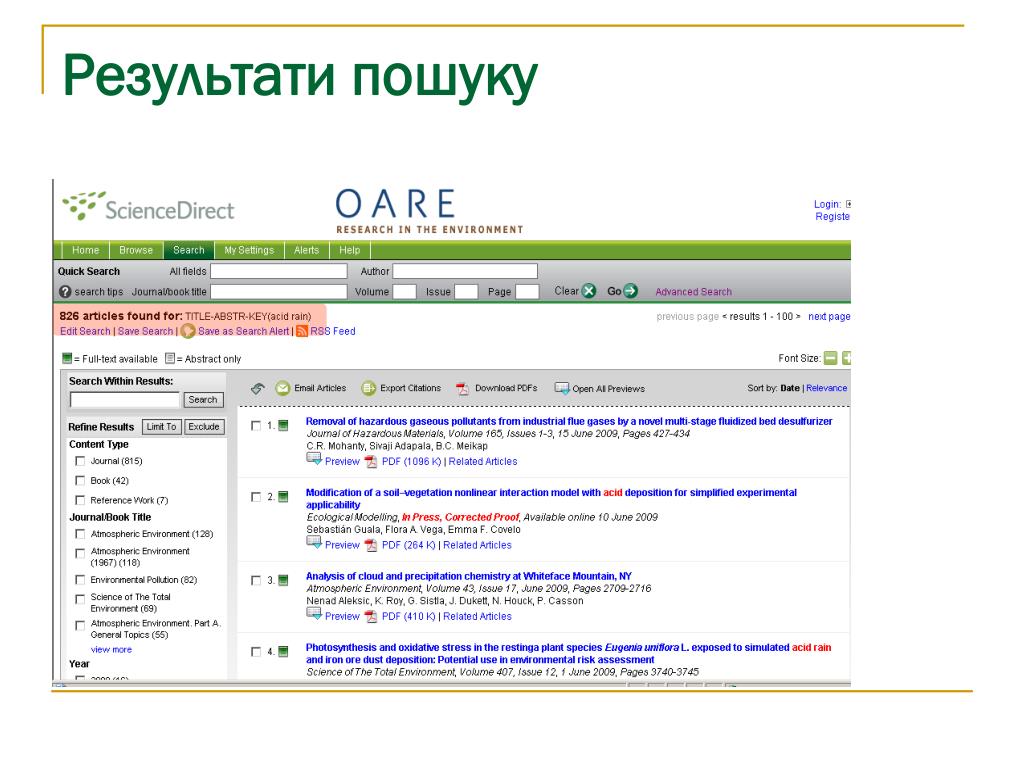Click the Exclude button
This screenshot has height=768, width=1024.
pyautogui.click(x=204, y=426)
